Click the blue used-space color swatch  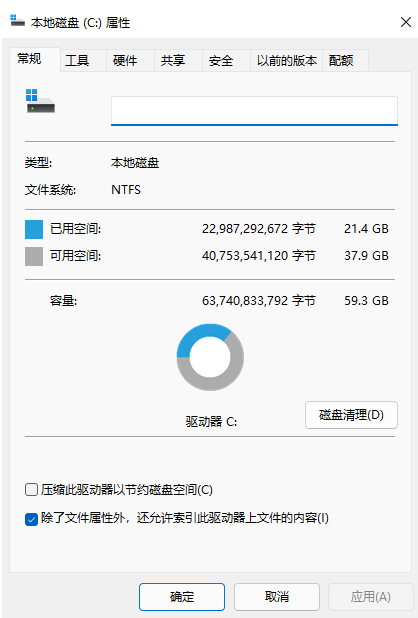pyautogui.click(x=34, y=229)
